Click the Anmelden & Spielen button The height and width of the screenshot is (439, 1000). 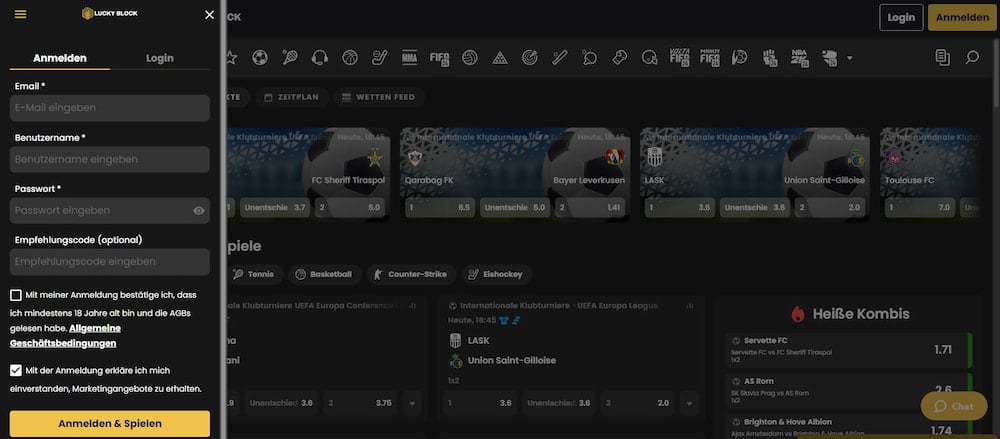click(110, 424)
